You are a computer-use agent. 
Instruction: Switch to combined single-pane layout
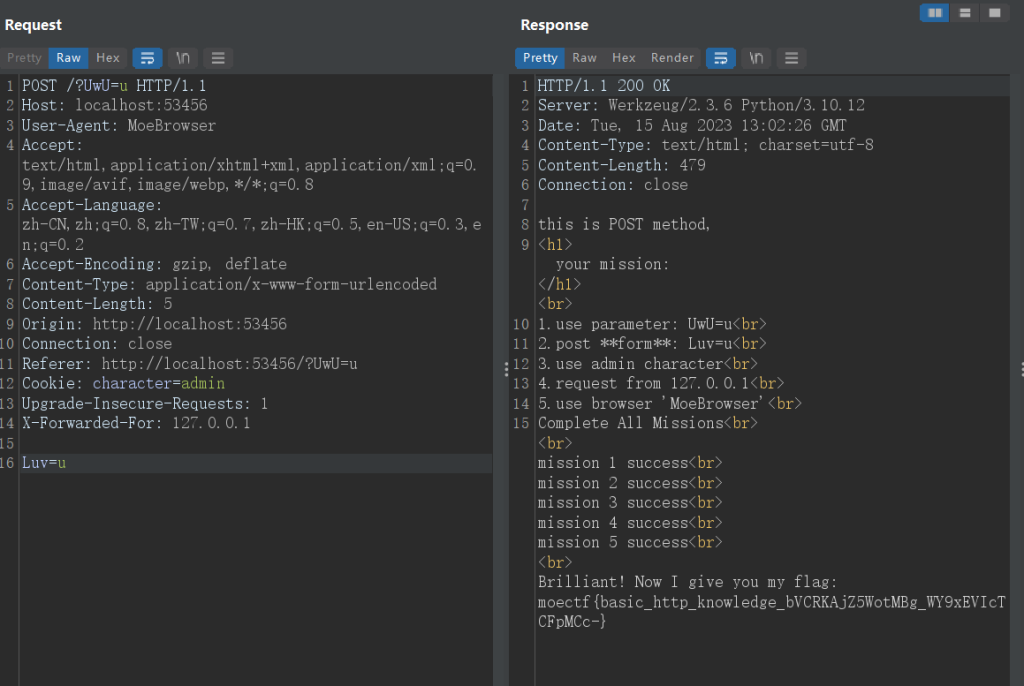tap(995, 13)
